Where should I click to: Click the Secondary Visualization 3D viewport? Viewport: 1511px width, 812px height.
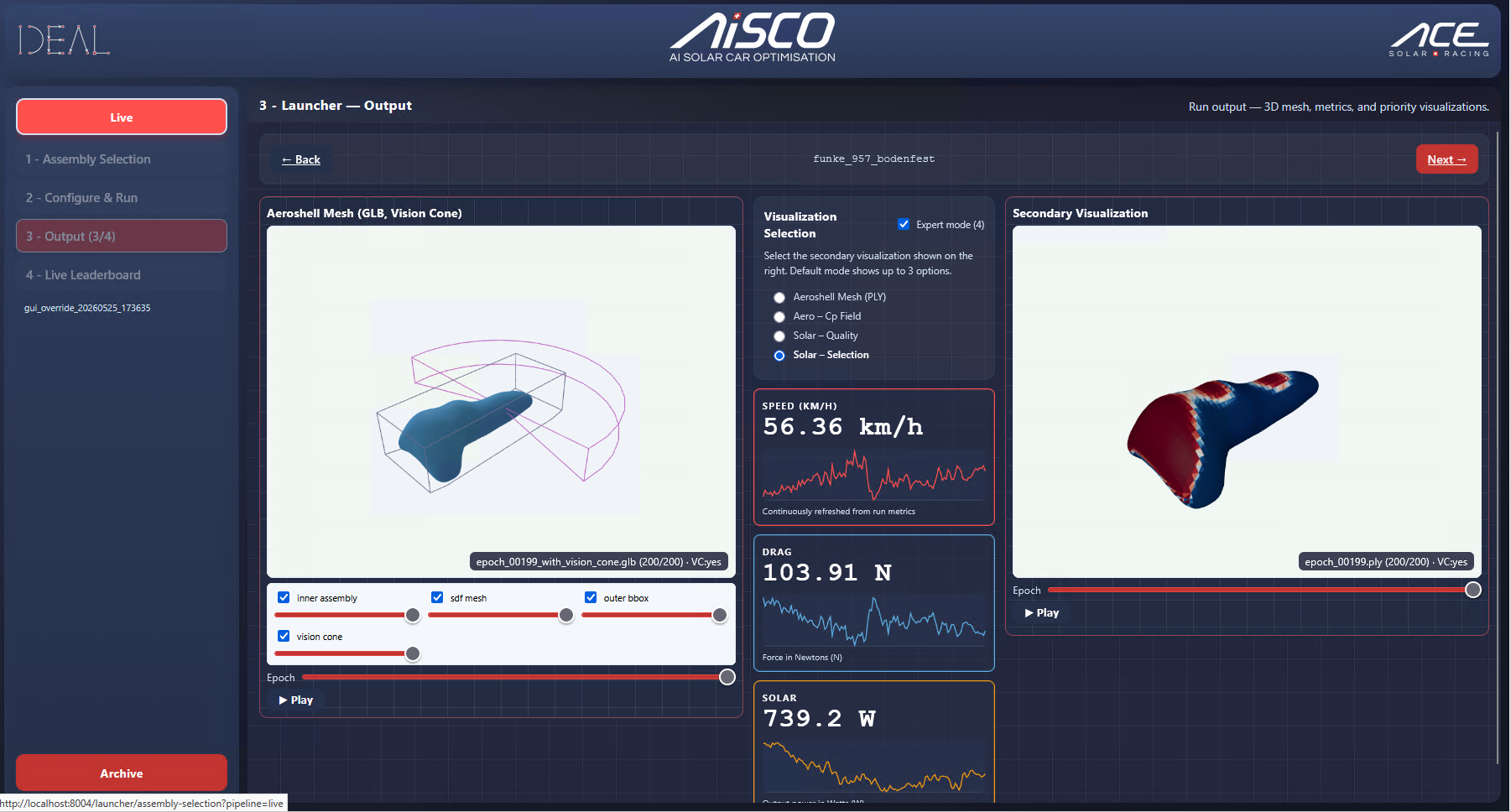1247,402
